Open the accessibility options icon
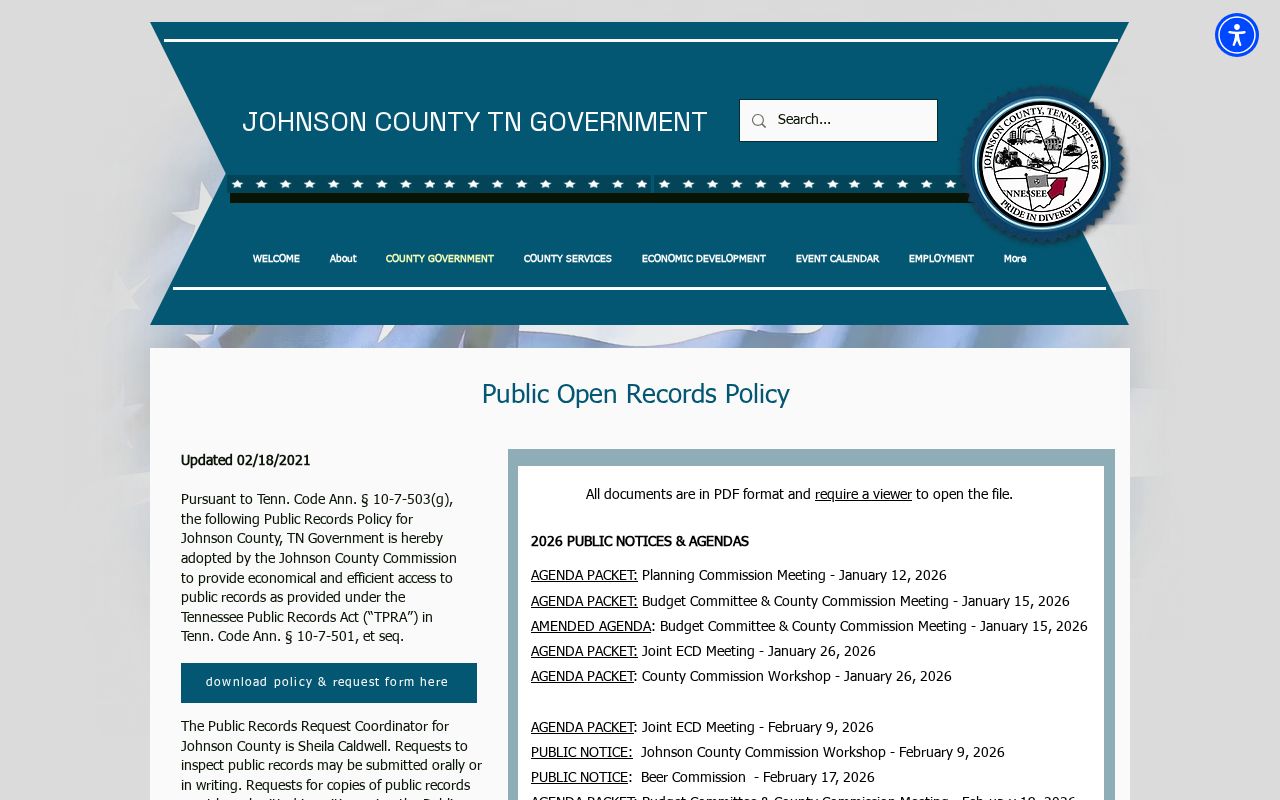The width and height of the screenshot is (1280, 800). 1237,35
